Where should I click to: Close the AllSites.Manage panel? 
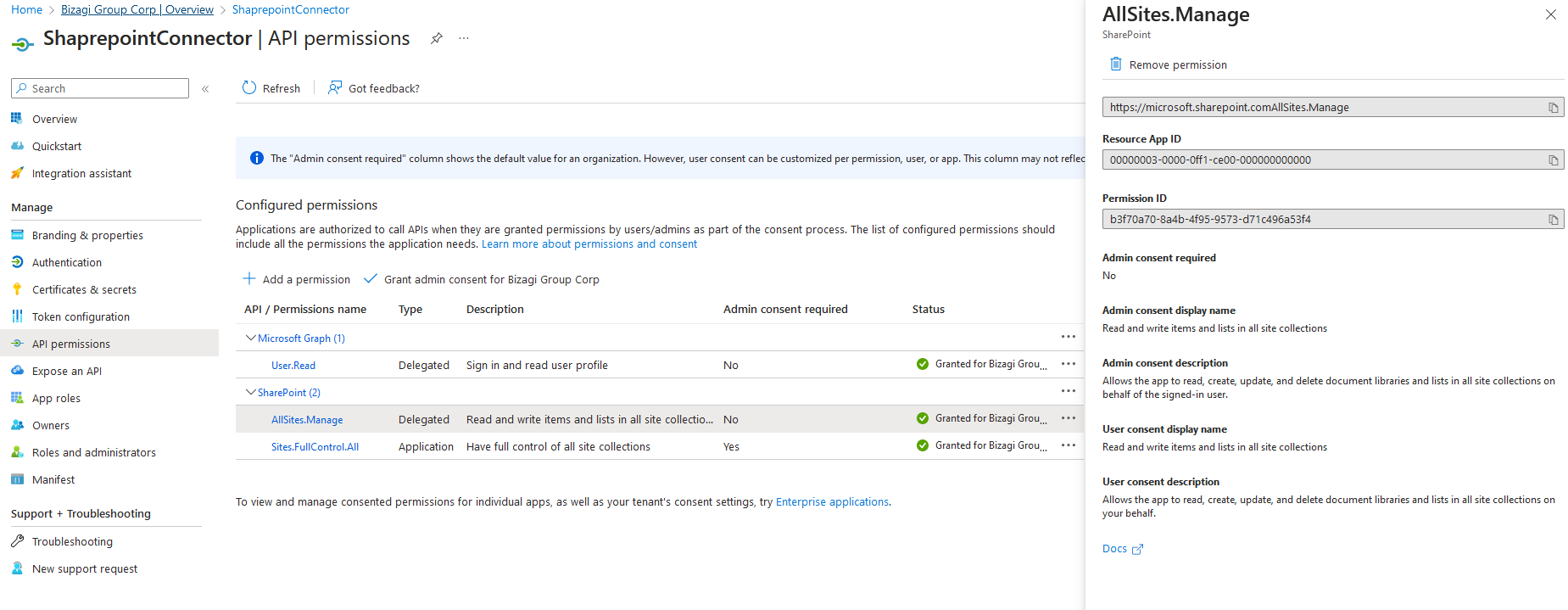[x=1551, y=14]
